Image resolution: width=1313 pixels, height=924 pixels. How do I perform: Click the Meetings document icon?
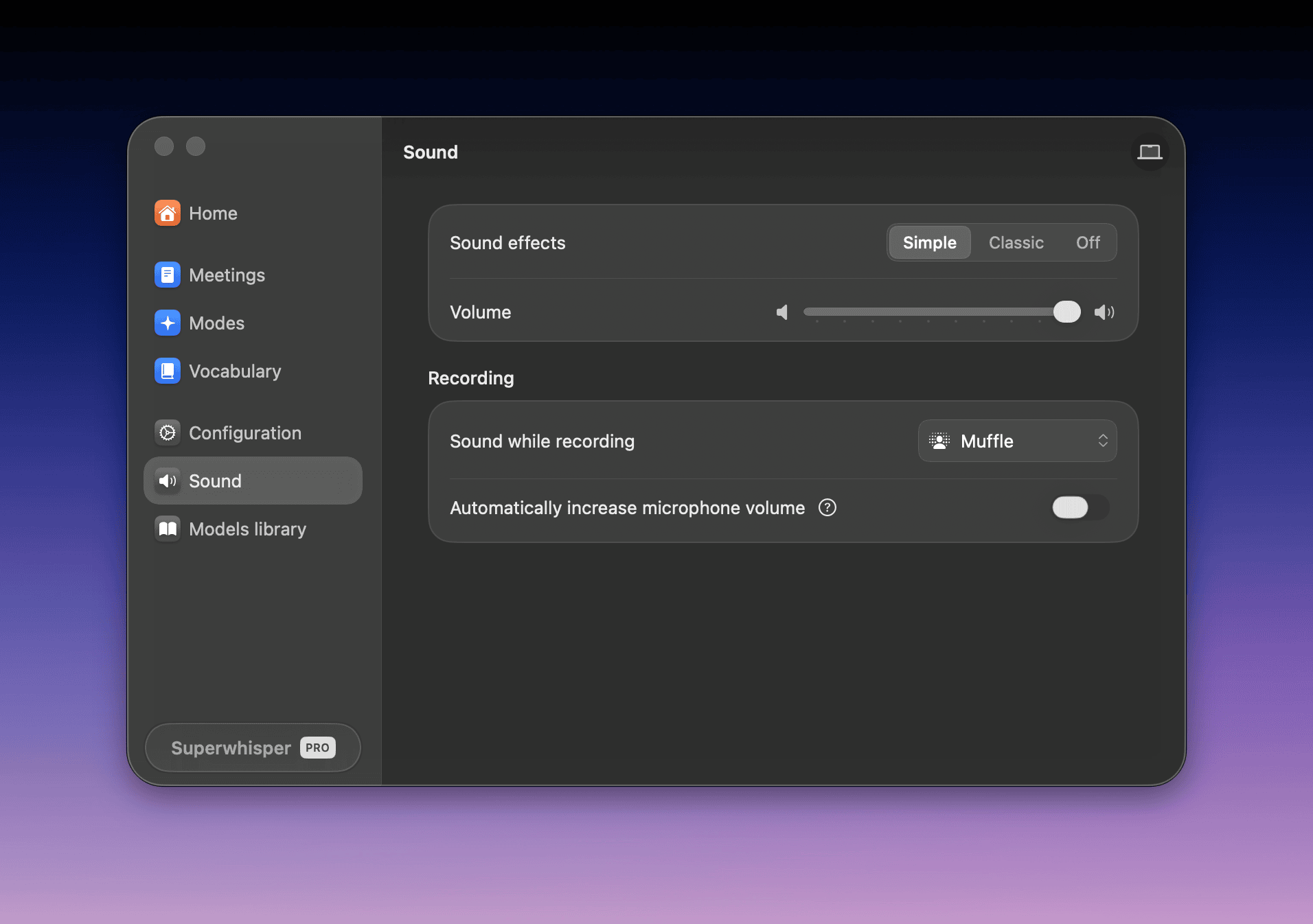(168, 275)
